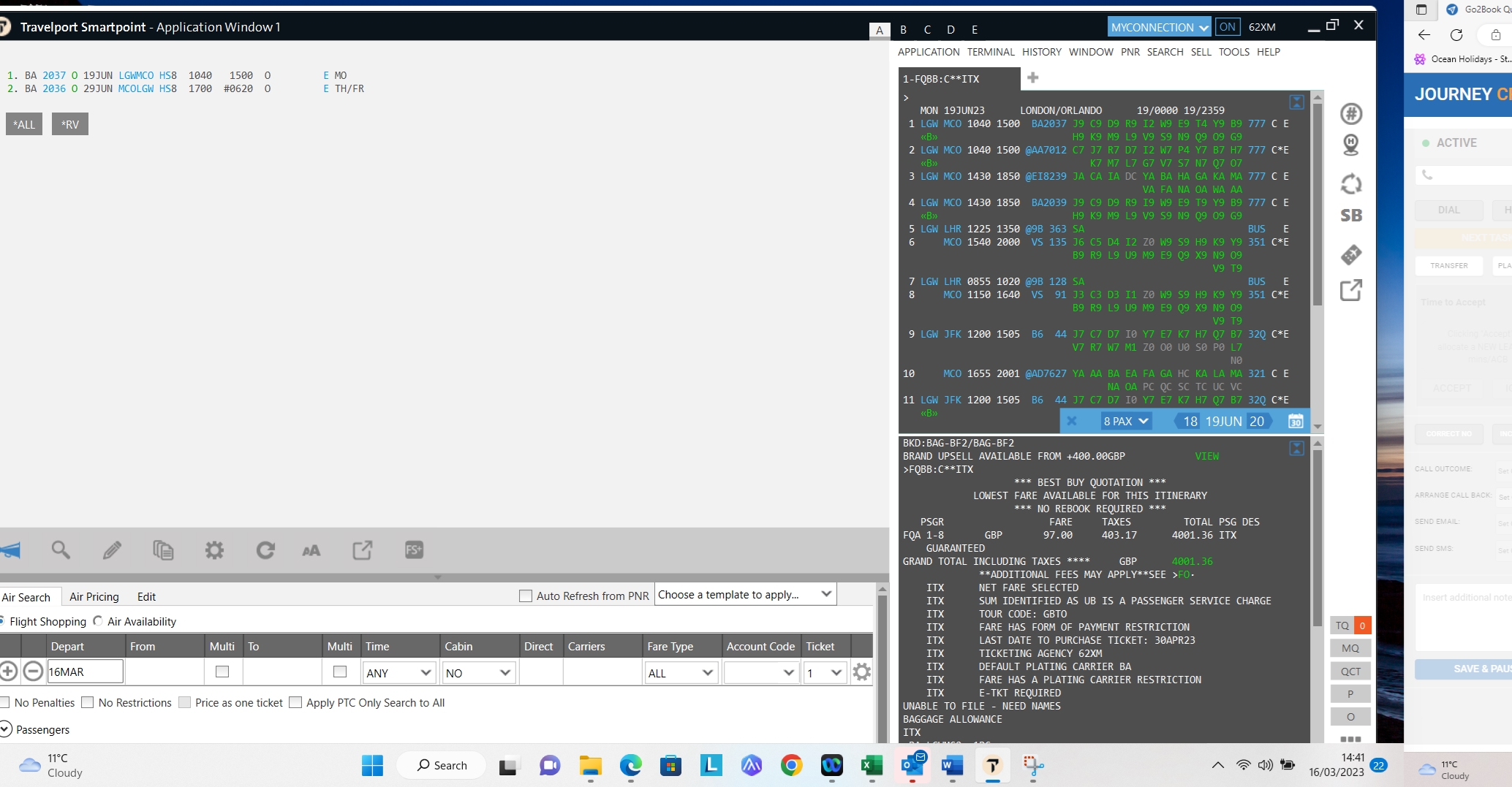
Task: Tick the Auto Refresh from PNR checkbox
Action: point(525,596)
